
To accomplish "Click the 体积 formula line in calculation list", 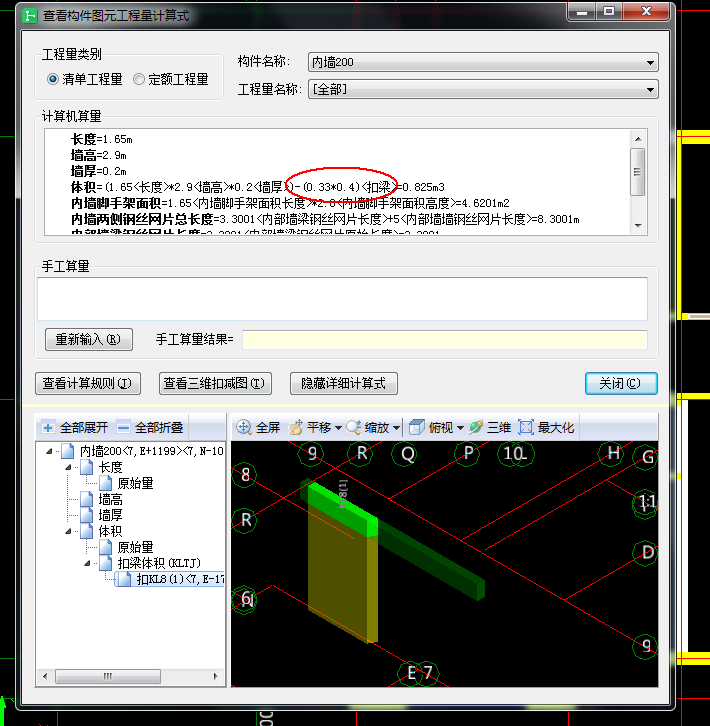I will coord(258,187).
